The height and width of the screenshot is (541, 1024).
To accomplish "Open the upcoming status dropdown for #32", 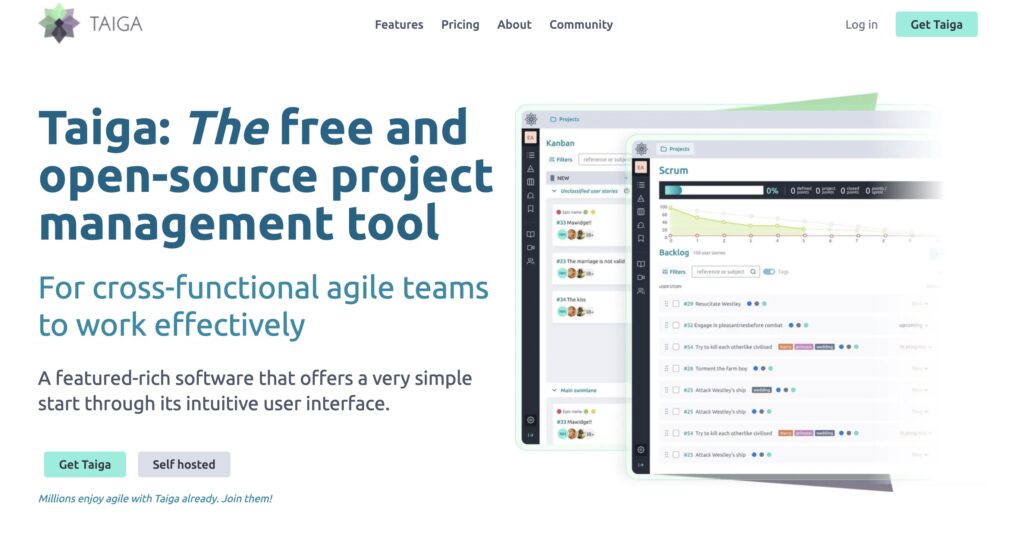I will pyautogui.click(x=913, y=325).
